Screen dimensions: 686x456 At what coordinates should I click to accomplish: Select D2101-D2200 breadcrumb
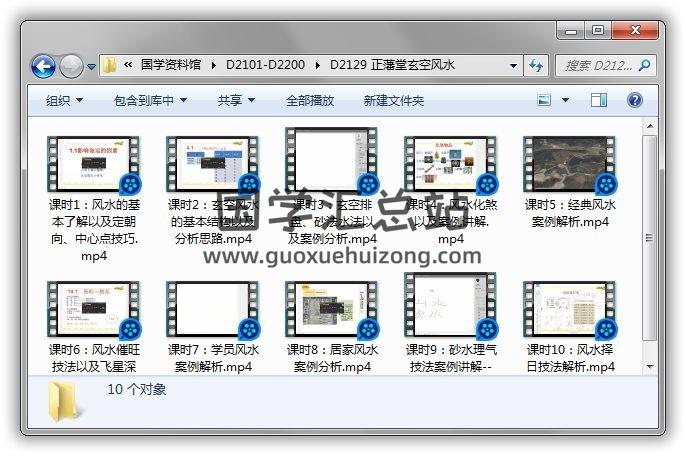pyautogui.click(x=265, y=65)
